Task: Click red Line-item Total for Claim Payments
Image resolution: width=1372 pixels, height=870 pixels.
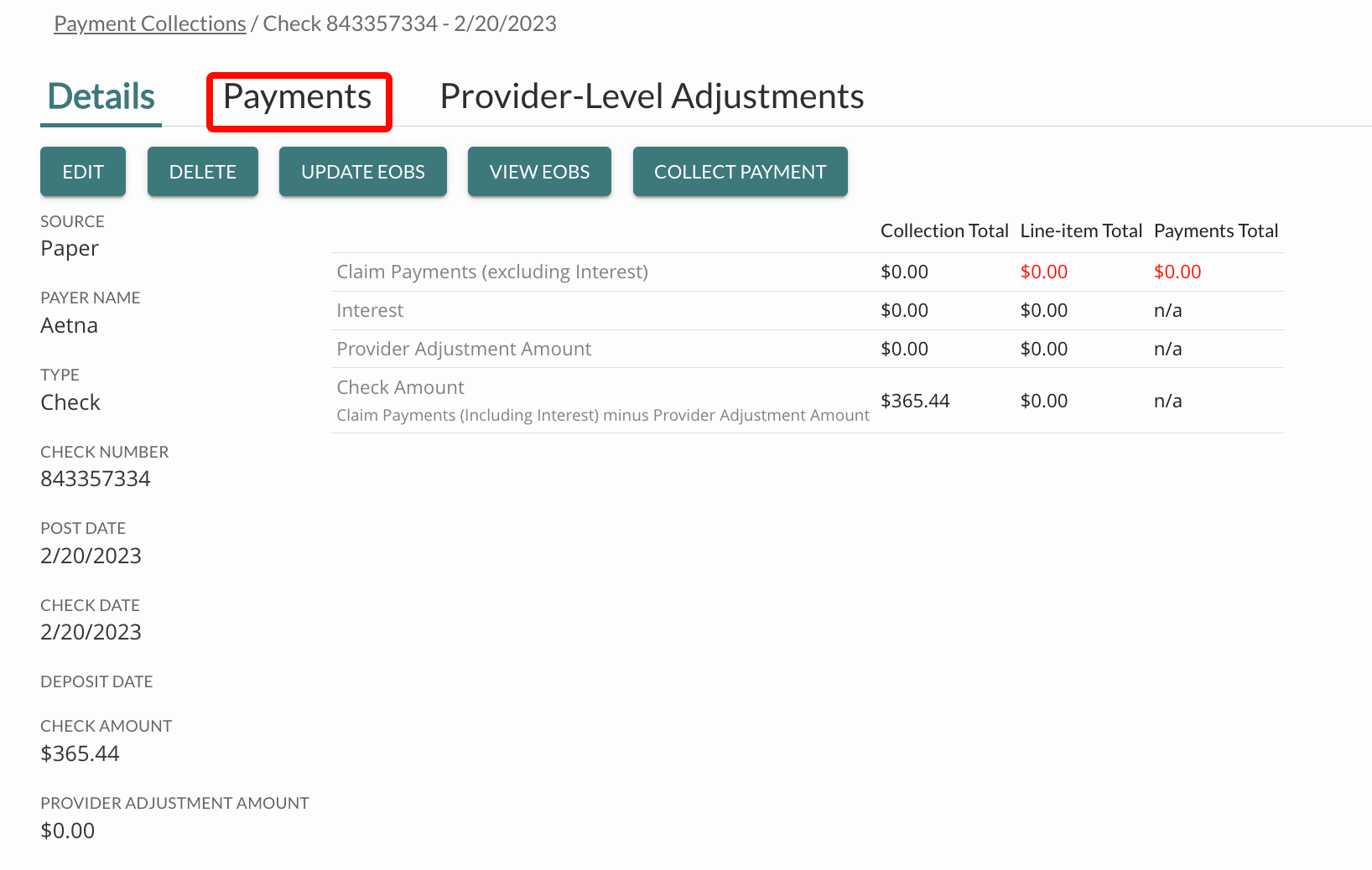Action: pyautogui.click(x=1043, y=272)
